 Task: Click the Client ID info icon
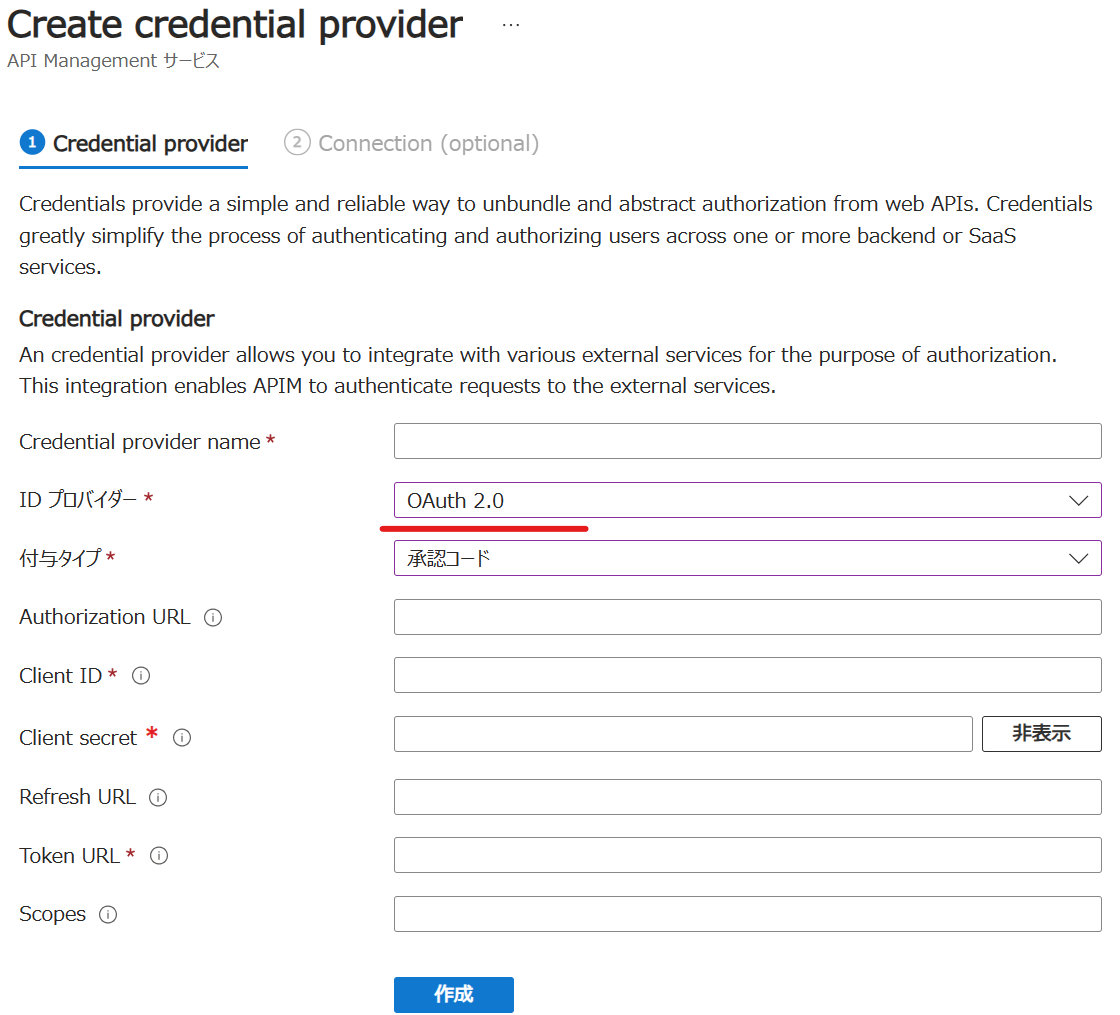[x=141, y=676]
